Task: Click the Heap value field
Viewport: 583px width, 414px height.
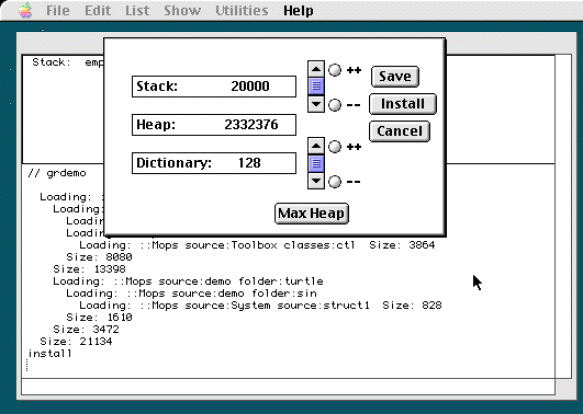Action: (214, 125)
